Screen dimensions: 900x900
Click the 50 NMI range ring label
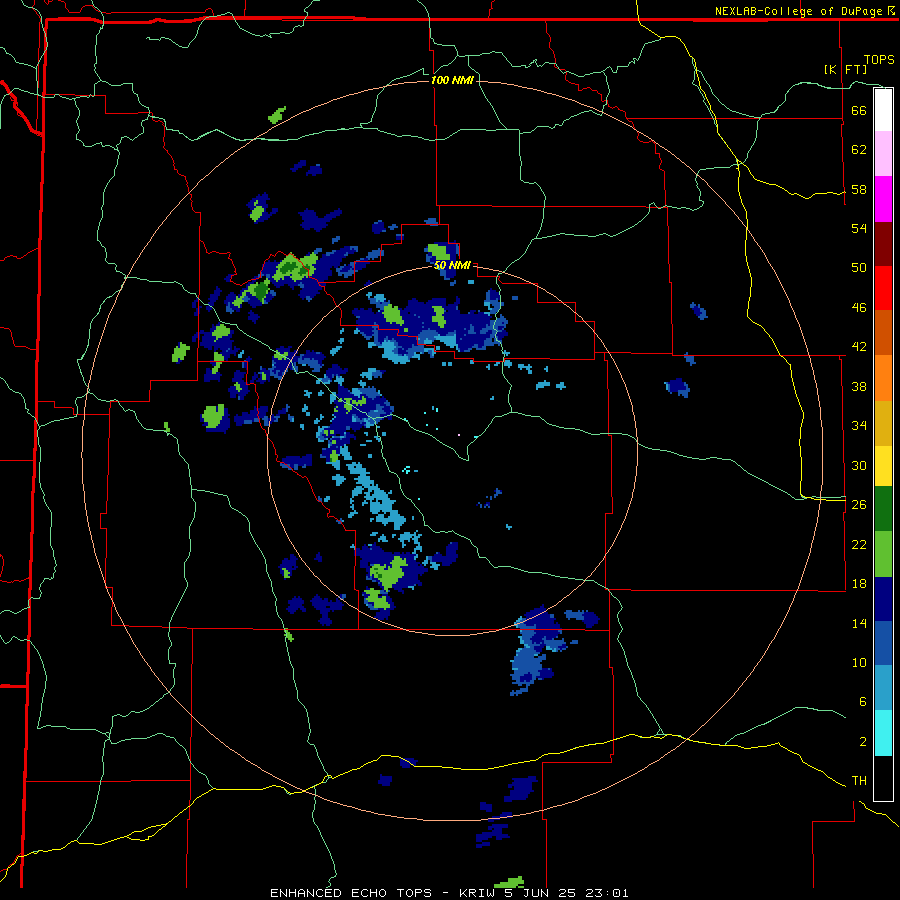click(452, 265)
